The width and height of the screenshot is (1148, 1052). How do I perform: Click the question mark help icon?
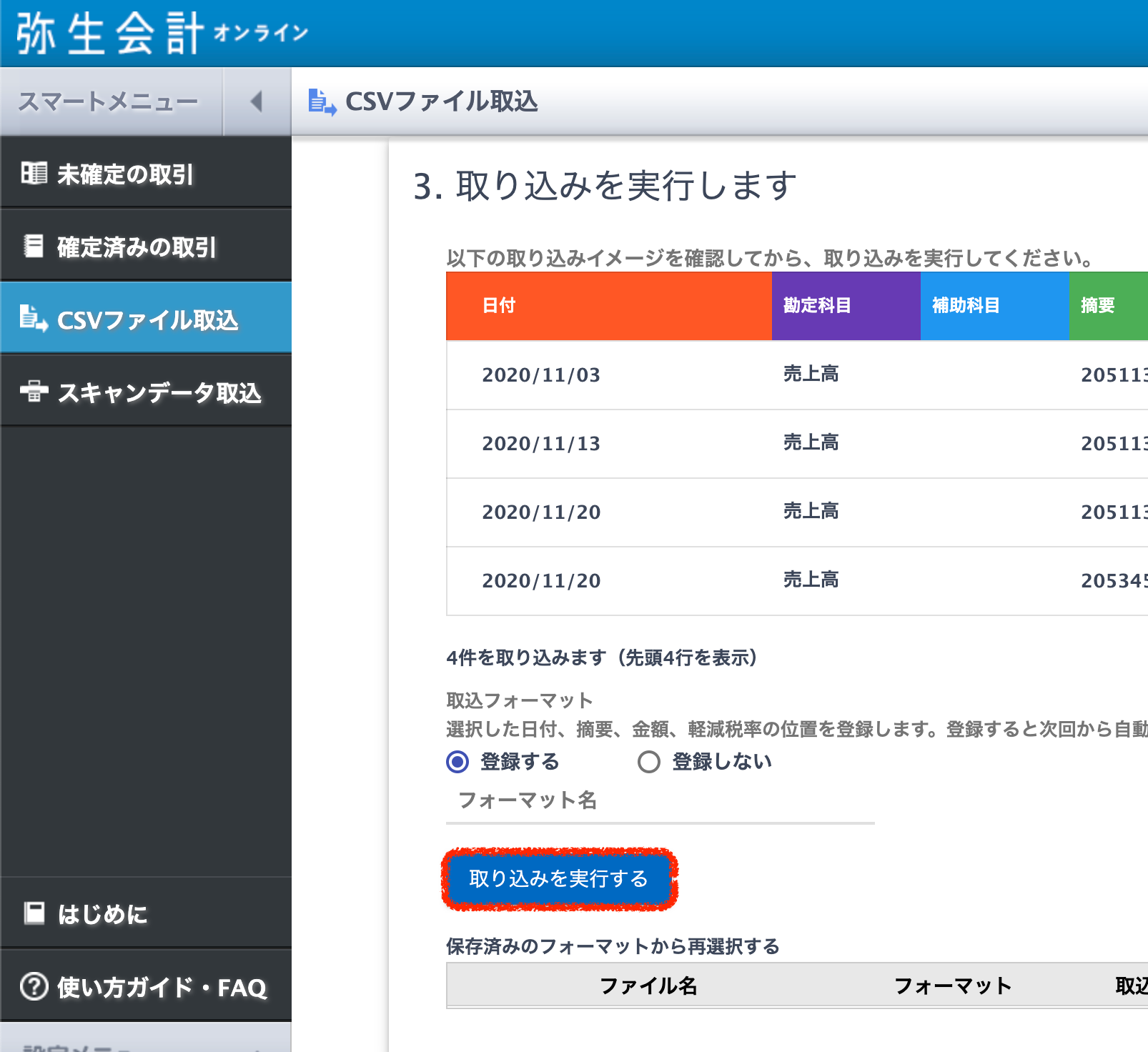click(x=34, y=986)
